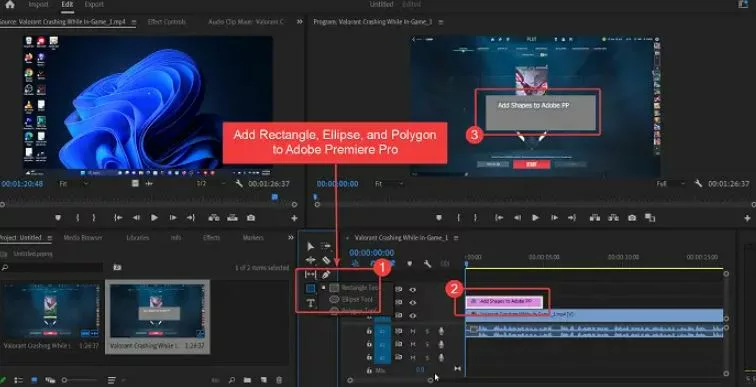Open the Info tab in Project panel
The height and width of the screenshot is (387, 756).
[176, 238]
